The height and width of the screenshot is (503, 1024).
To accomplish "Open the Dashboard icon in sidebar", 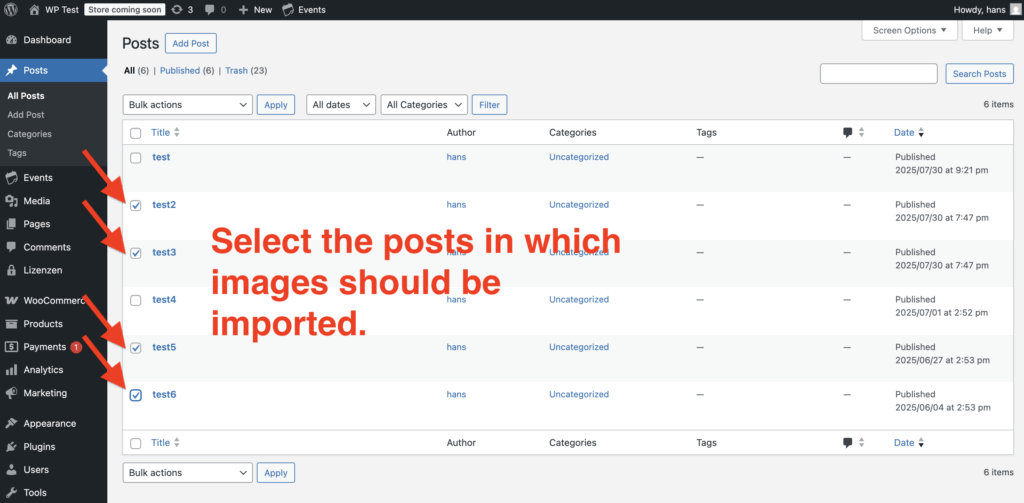I will (x=12, y=40).
